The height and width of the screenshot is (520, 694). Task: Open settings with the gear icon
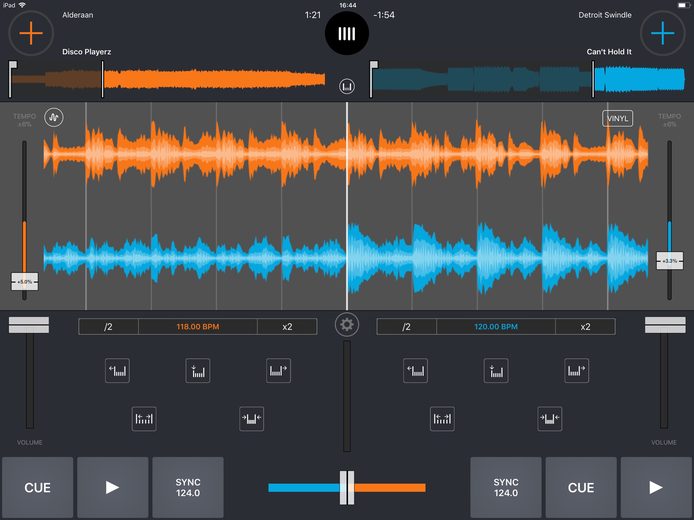pos(347,325)
